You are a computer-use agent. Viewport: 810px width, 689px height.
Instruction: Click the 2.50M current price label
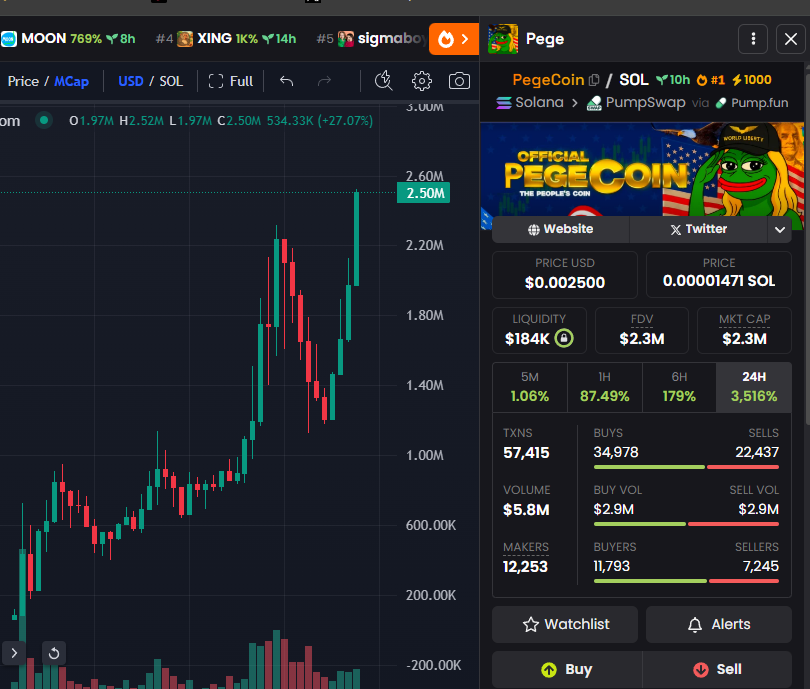[x=424, y=193]
